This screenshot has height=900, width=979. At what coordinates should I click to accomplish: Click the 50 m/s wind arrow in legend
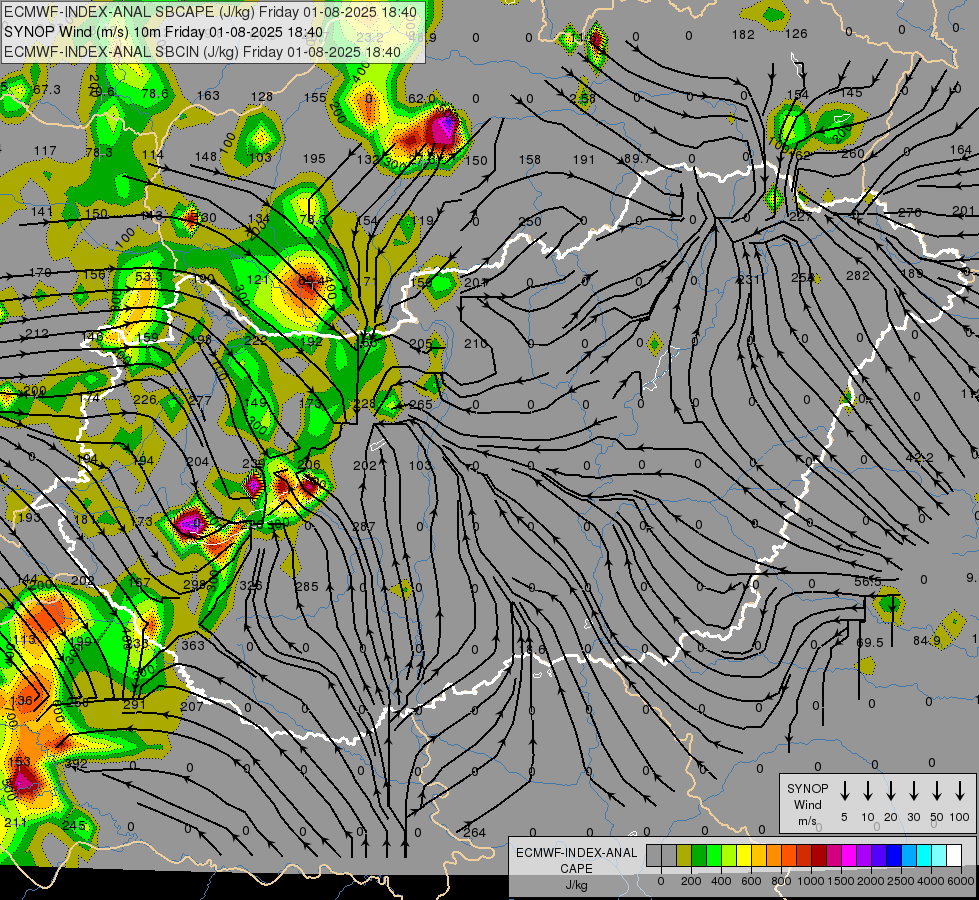[937, 791]
